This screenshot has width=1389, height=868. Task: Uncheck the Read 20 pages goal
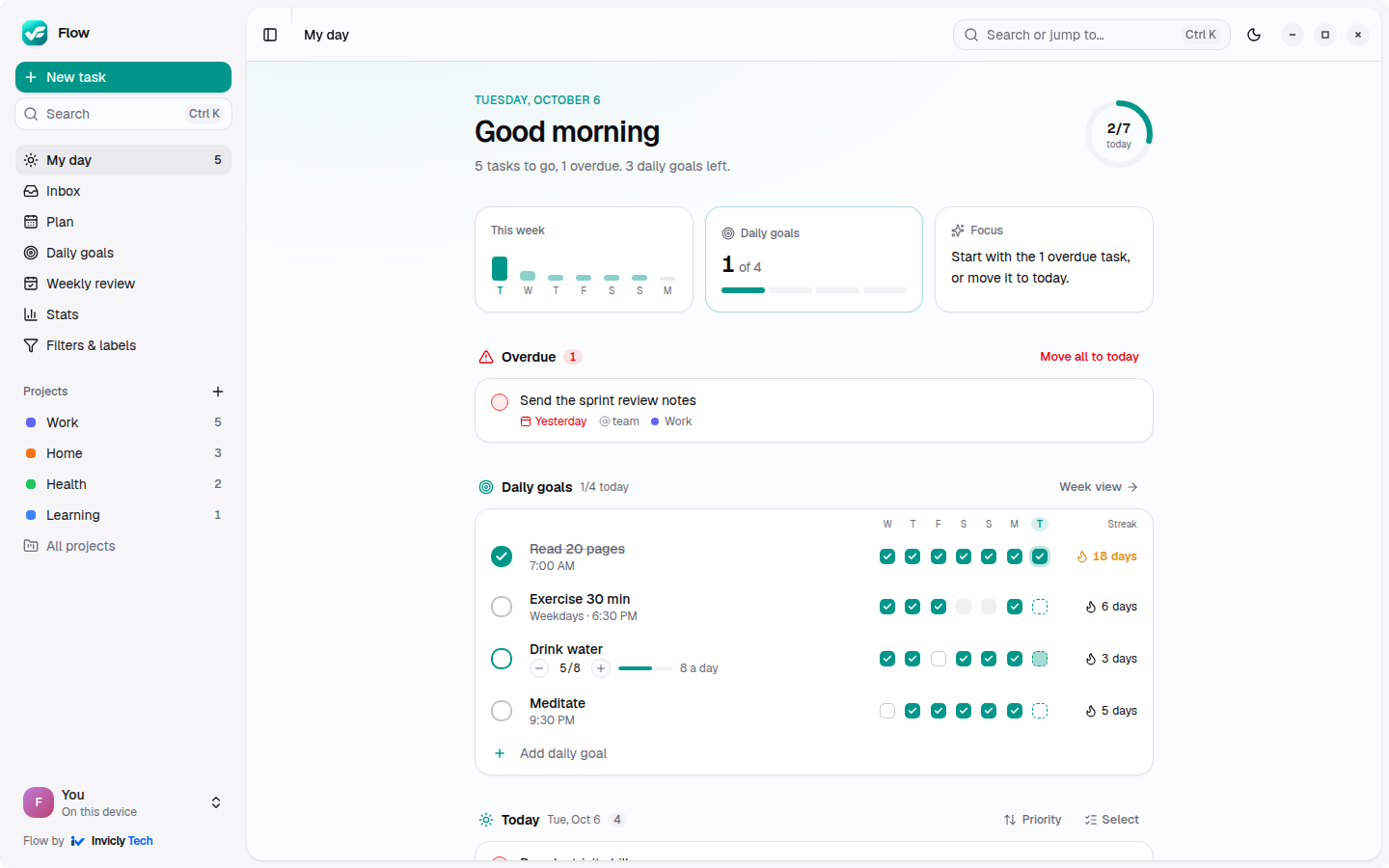tap(502, 556)
